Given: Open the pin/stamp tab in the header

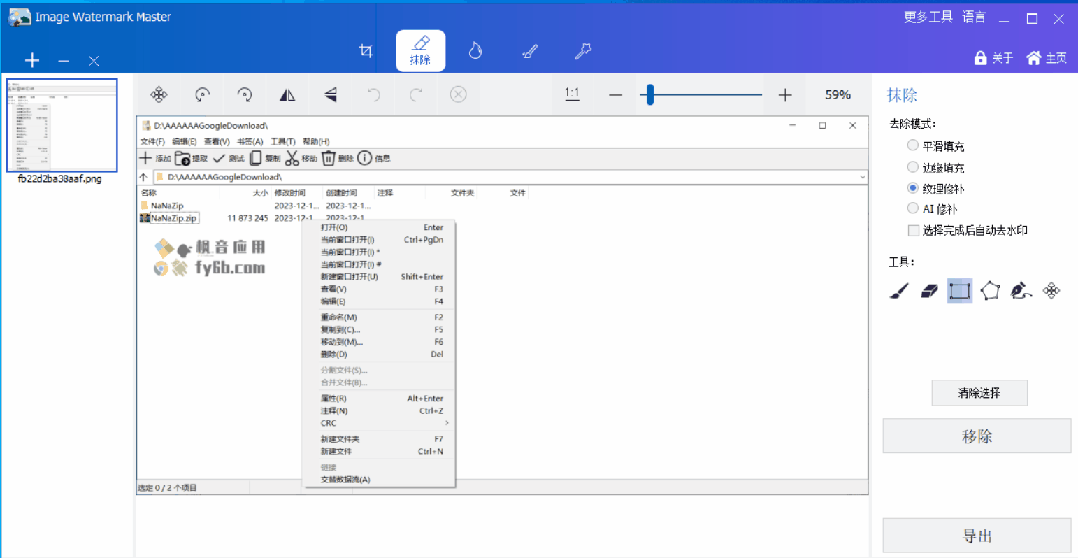Looking at the screenshot, I should (x=583, y=51).
